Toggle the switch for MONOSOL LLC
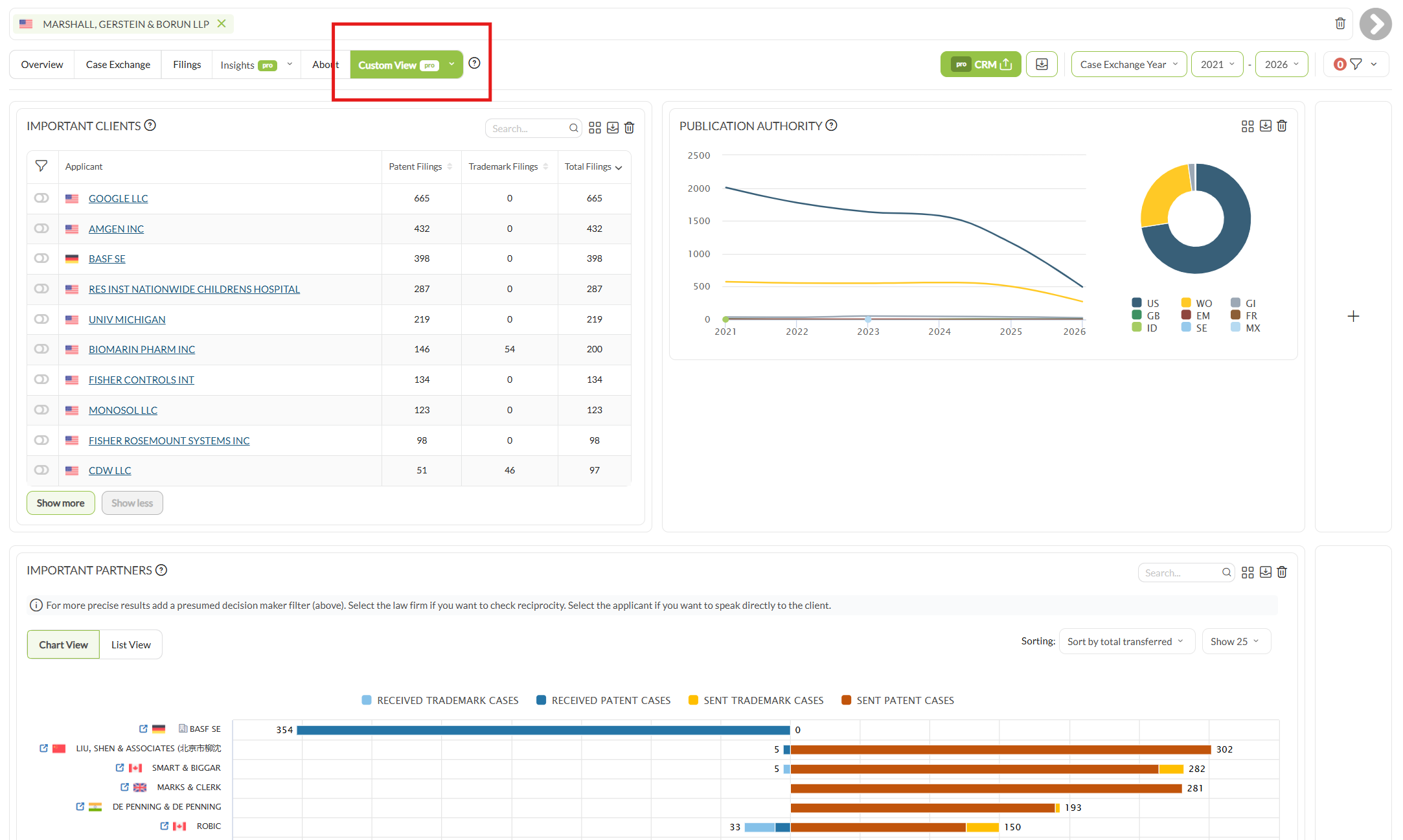The height and width of the screenshot is (840, 1403). point(41,410)
